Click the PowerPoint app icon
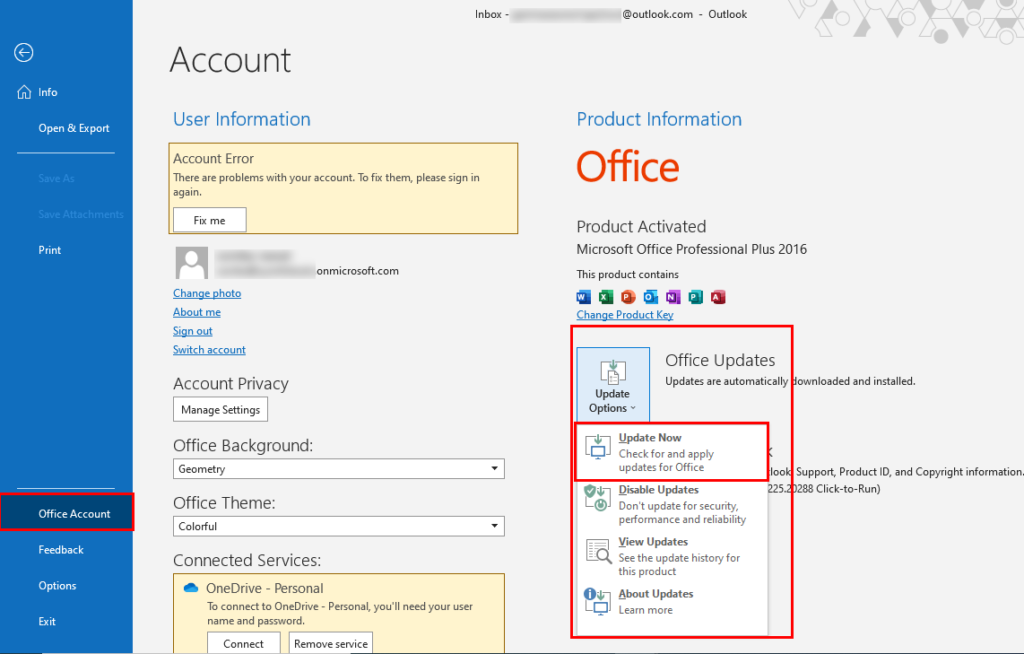Screen dimensions: 1024x654 pyautogui.click(x=628, y=297)
